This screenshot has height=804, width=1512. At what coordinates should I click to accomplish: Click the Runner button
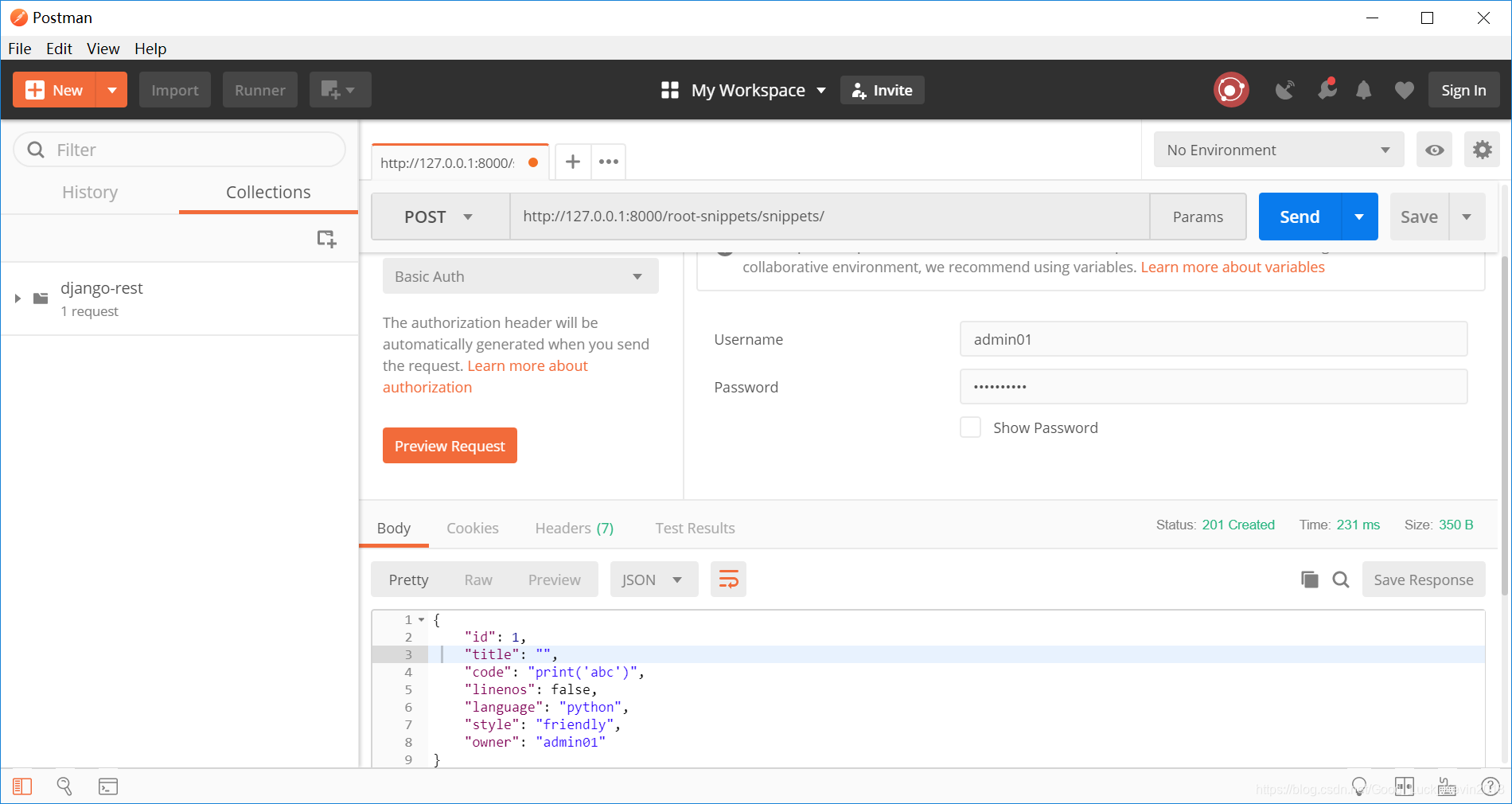point(260,90)
